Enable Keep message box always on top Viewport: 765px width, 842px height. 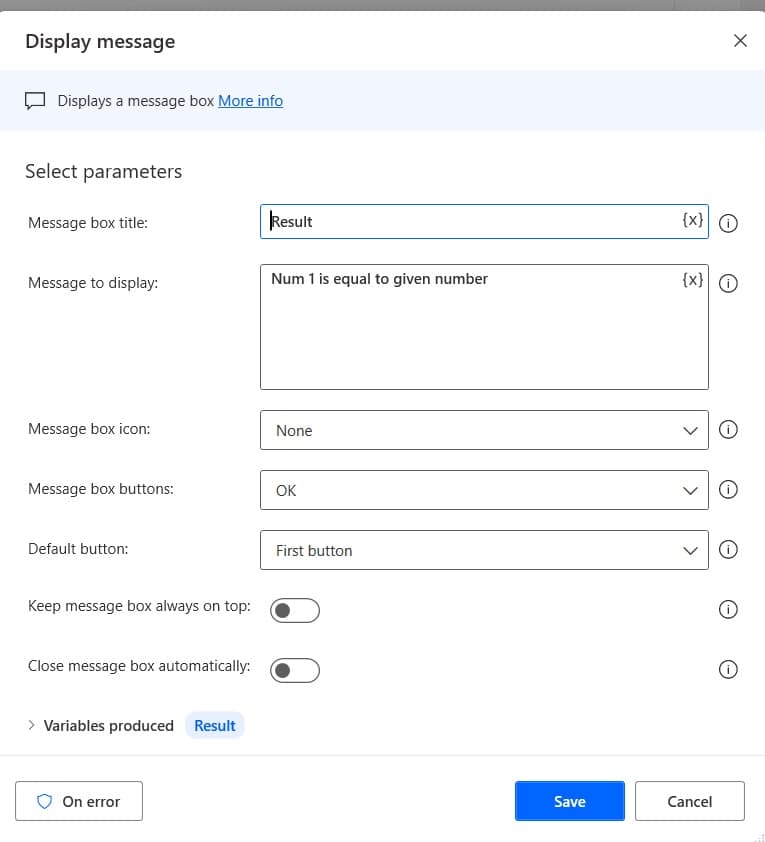pos(295,611)
